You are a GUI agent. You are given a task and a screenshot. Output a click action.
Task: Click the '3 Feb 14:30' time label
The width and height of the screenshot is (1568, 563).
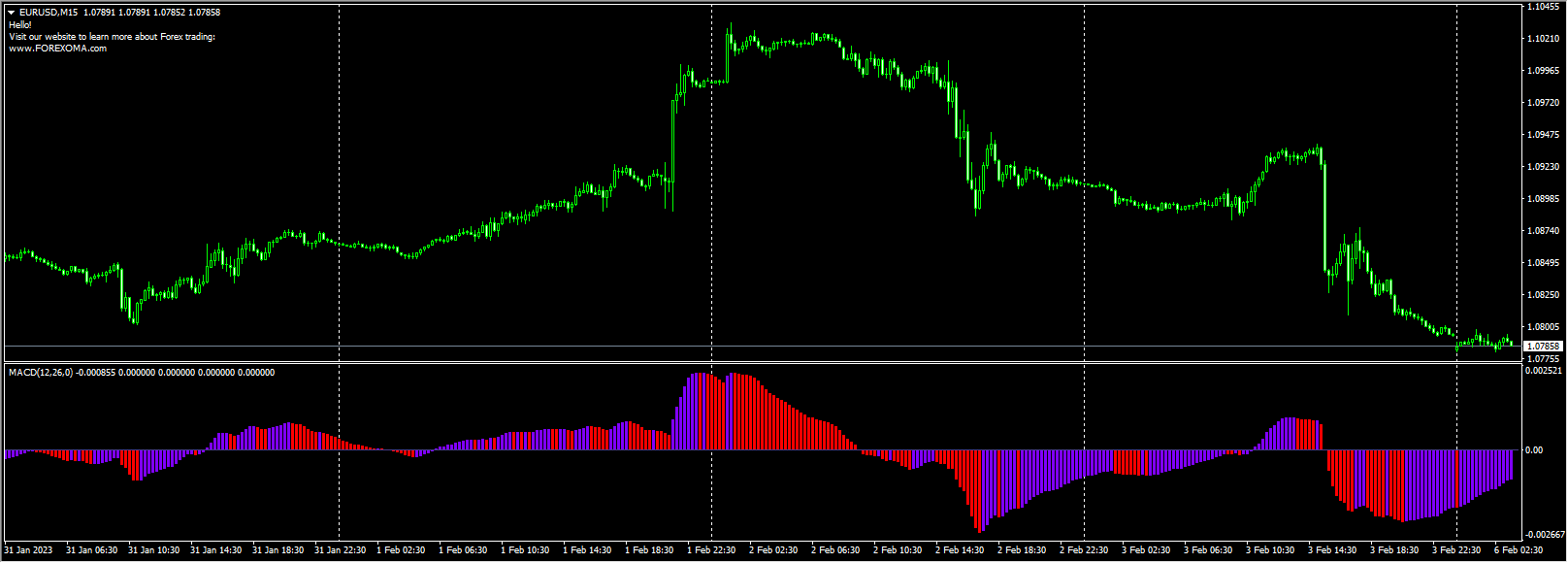click(x=1332, y=550)
